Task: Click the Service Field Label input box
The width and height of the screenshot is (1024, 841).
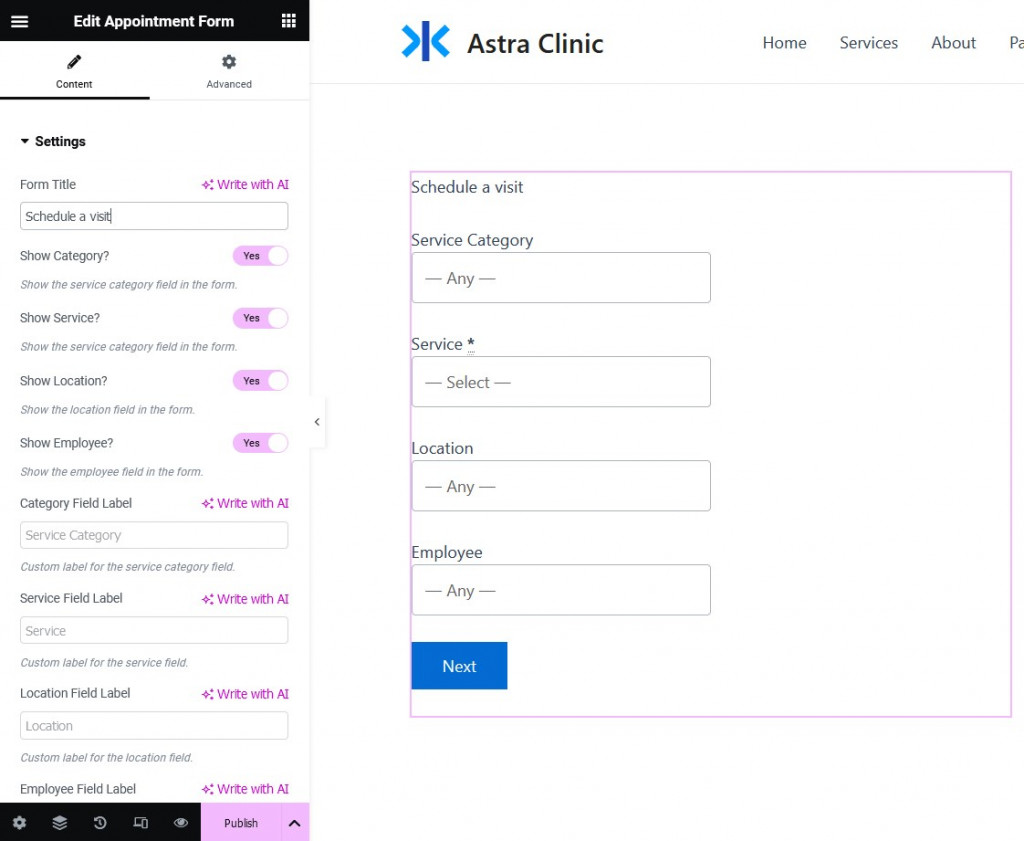Action: [x=154, y=630]
